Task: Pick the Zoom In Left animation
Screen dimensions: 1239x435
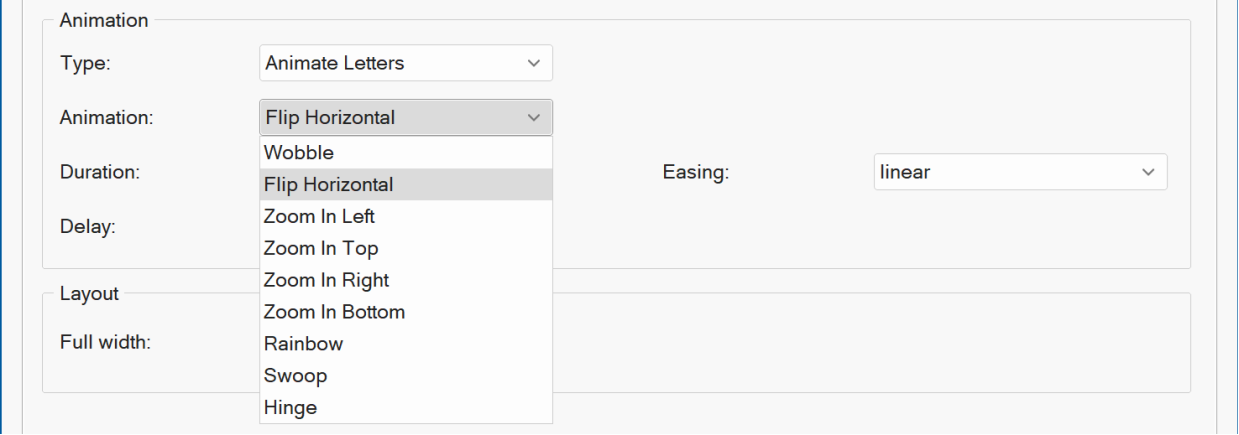Action: 319,216
